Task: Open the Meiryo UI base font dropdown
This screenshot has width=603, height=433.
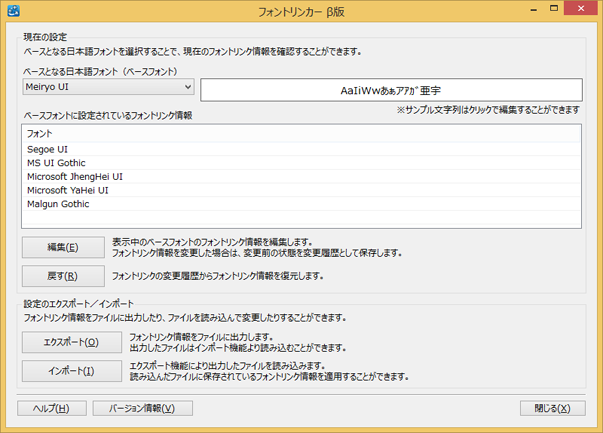Action: pos(108,87)
